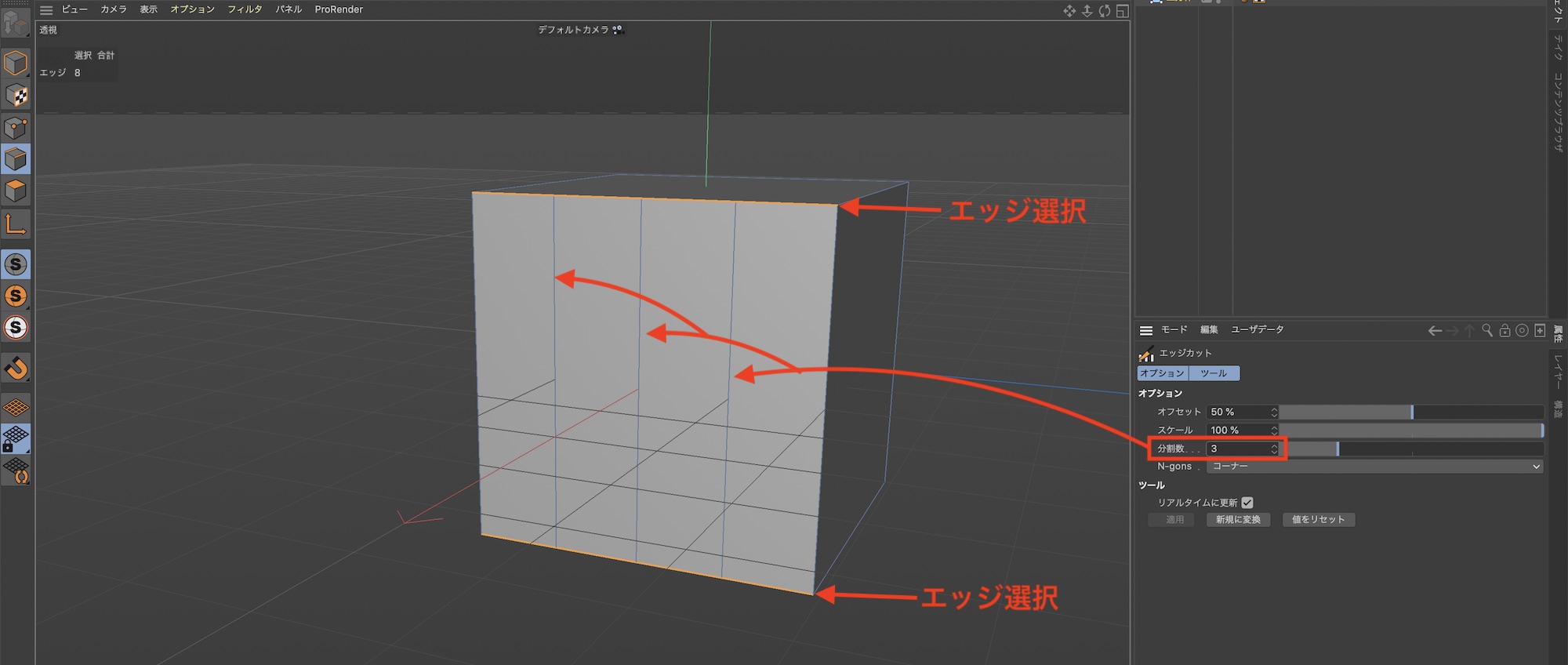1568x665 pixels.
Task: Click the 分割数 stepper arrows
Action: [1274, 449]
